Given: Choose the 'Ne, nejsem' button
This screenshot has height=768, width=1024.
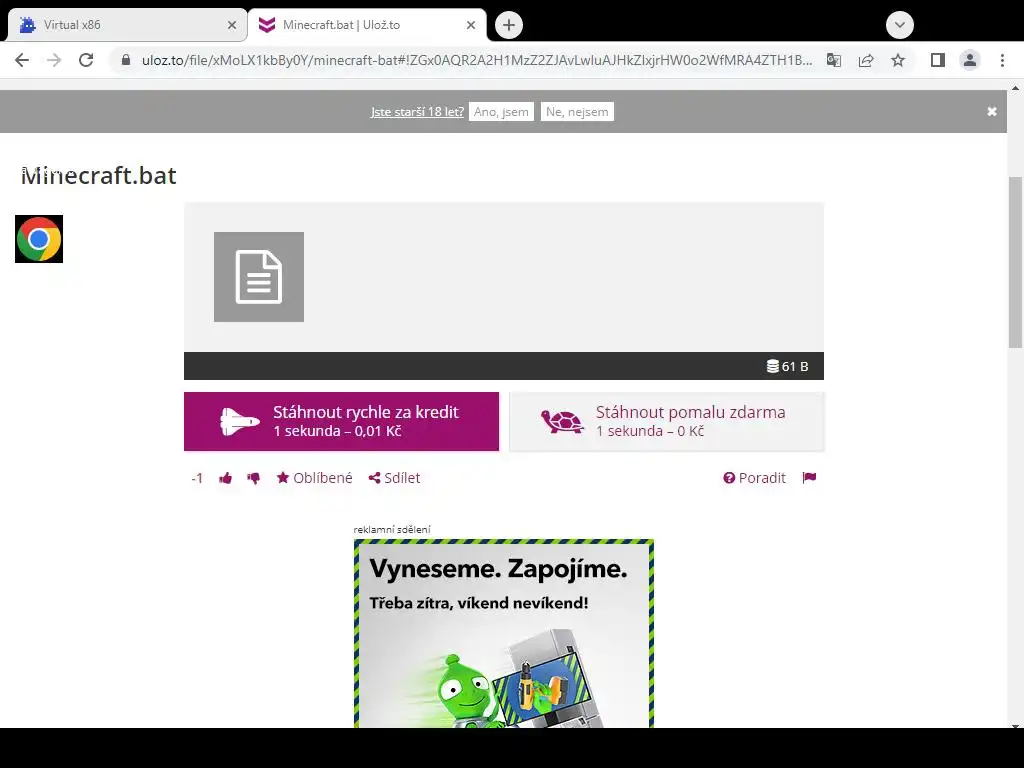Looking at the screenshot, I should [577, 112].
